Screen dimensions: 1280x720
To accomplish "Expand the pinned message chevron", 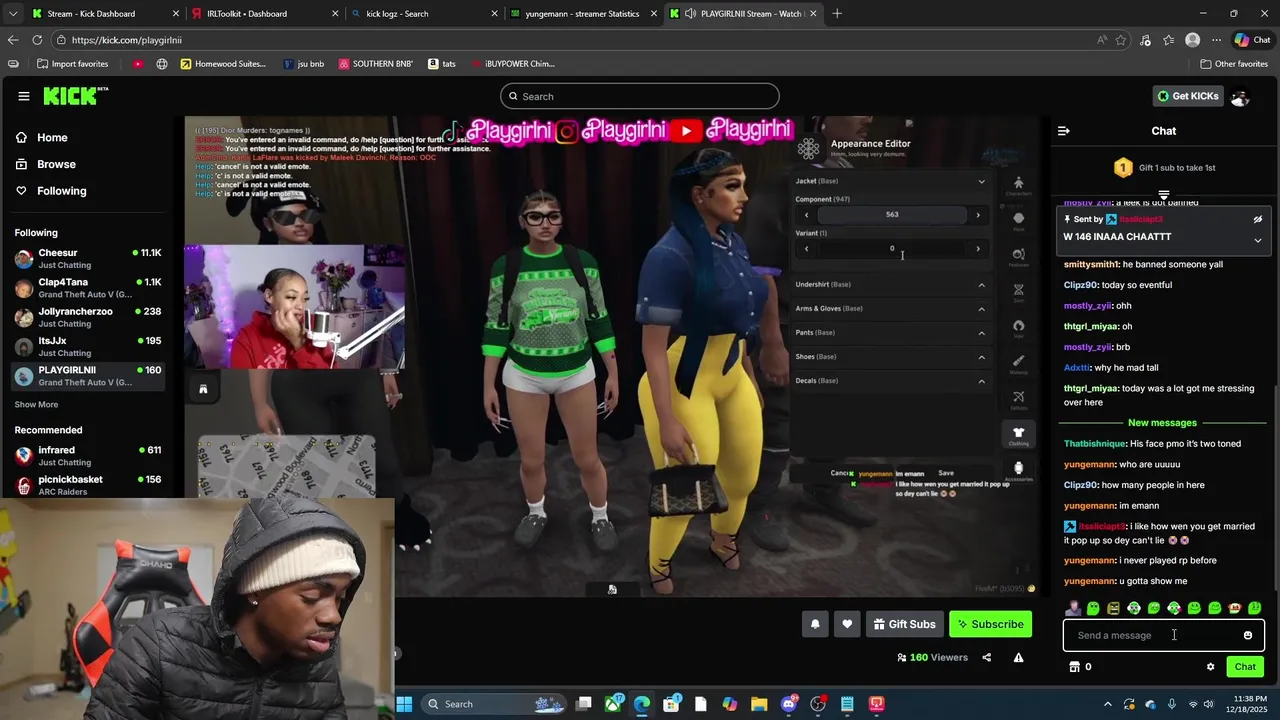I will (x=1258, y=240).
